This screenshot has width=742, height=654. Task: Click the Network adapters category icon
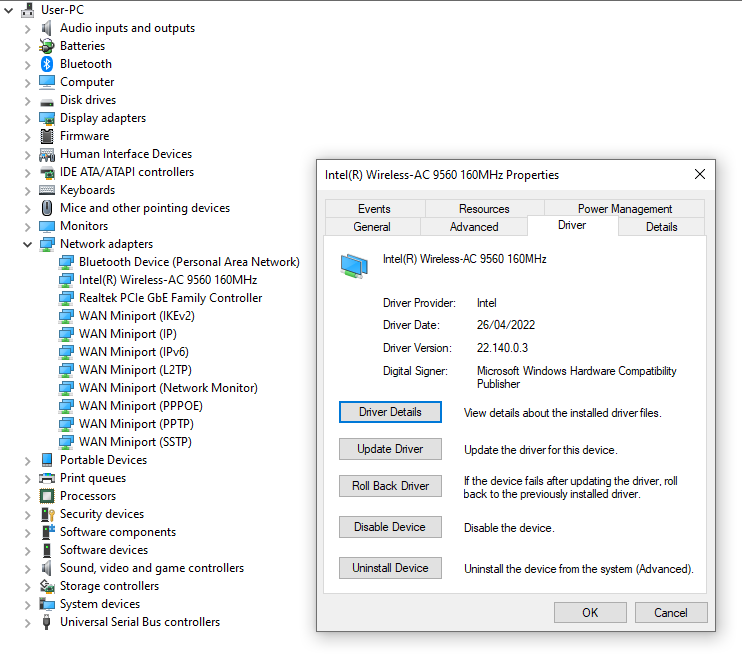click(x=46, y=244)
